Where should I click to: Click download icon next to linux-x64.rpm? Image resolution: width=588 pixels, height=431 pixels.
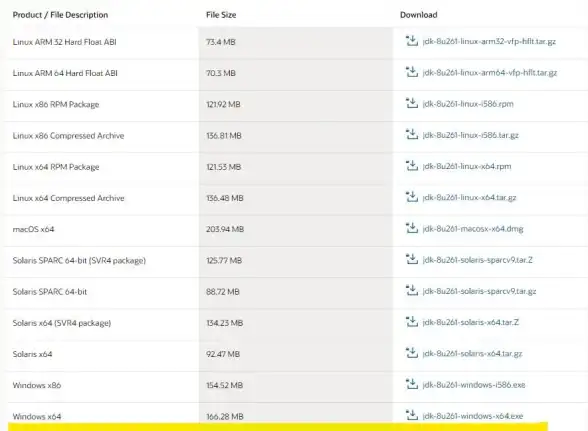[412, 165]
